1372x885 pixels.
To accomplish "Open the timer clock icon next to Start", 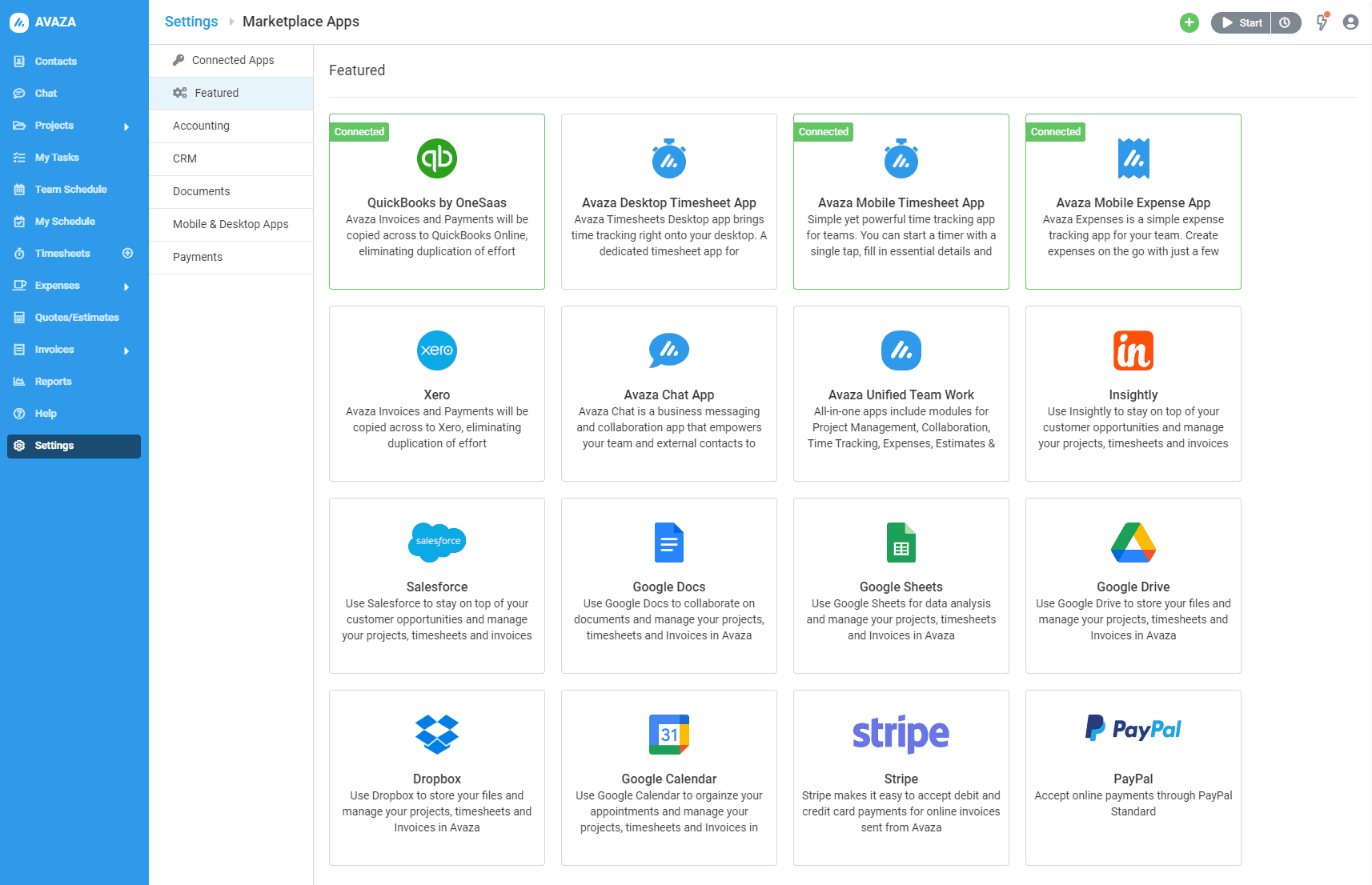I will (1286, 22).
